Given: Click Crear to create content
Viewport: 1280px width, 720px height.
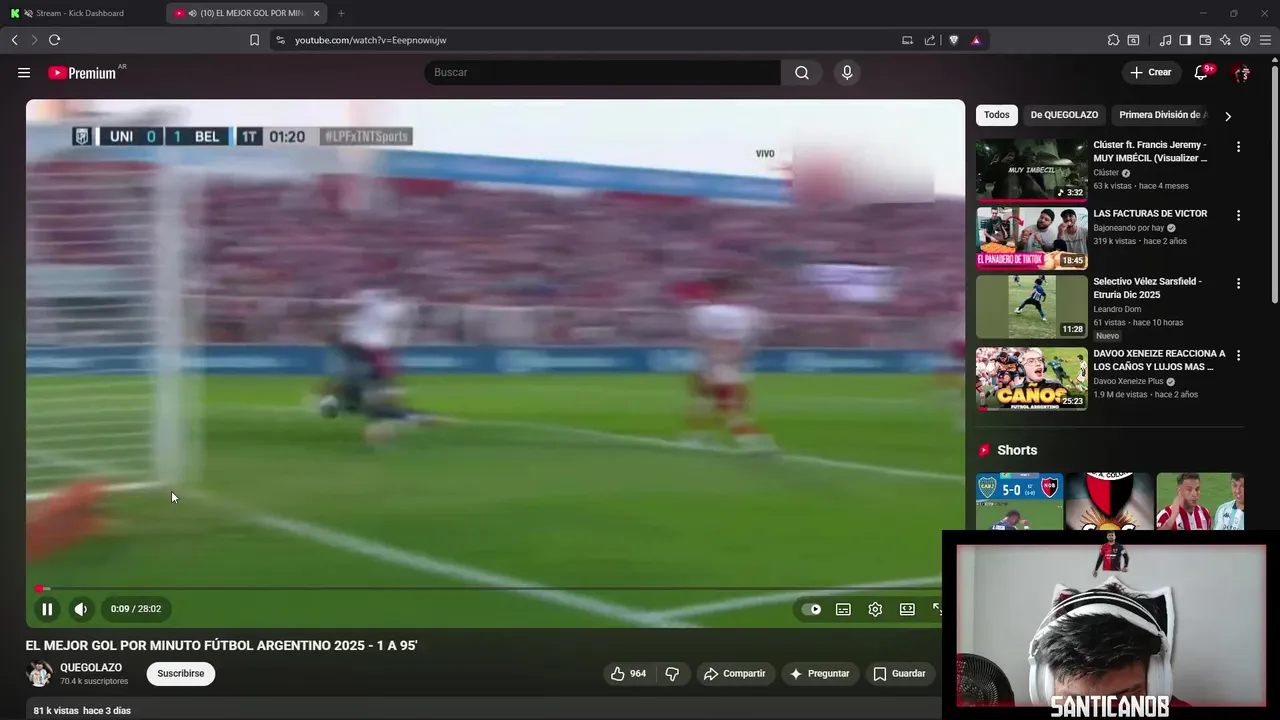Looking at the screenshot, I should [x=1150, y=73].
